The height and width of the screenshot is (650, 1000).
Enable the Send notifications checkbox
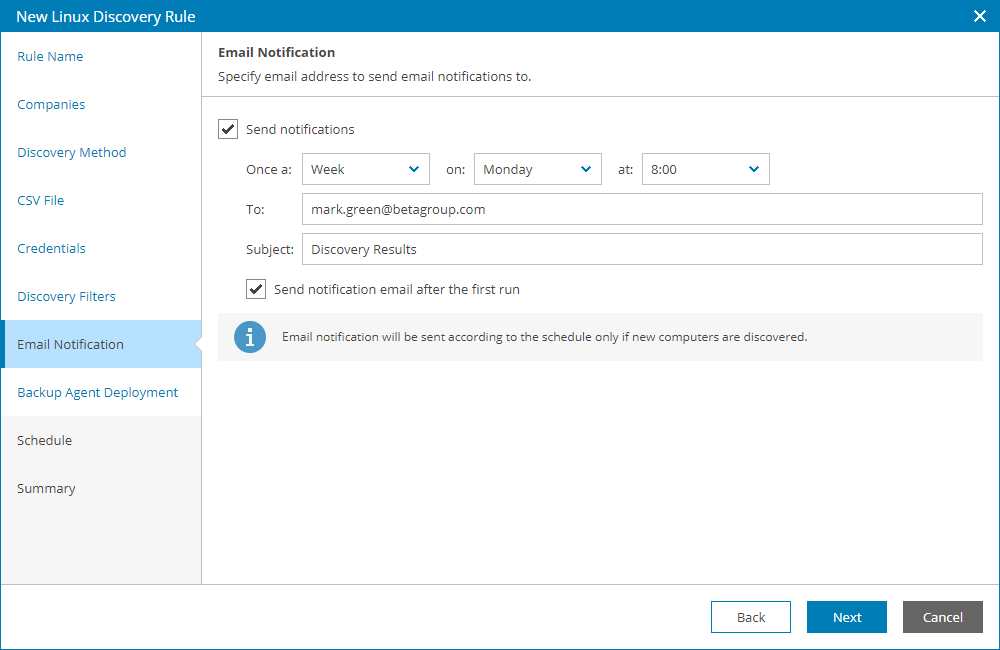pos(228,128)
